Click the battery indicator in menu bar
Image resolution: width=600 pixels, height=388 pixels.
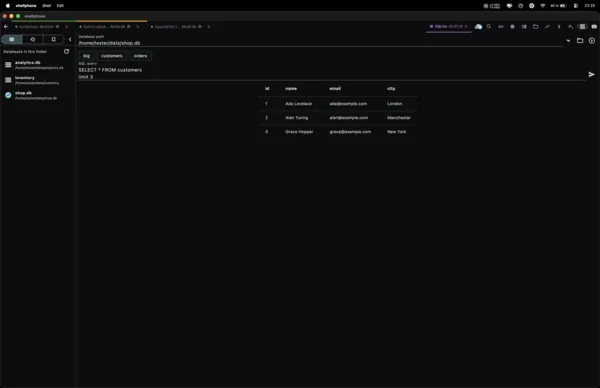click(x=559, y=6)
